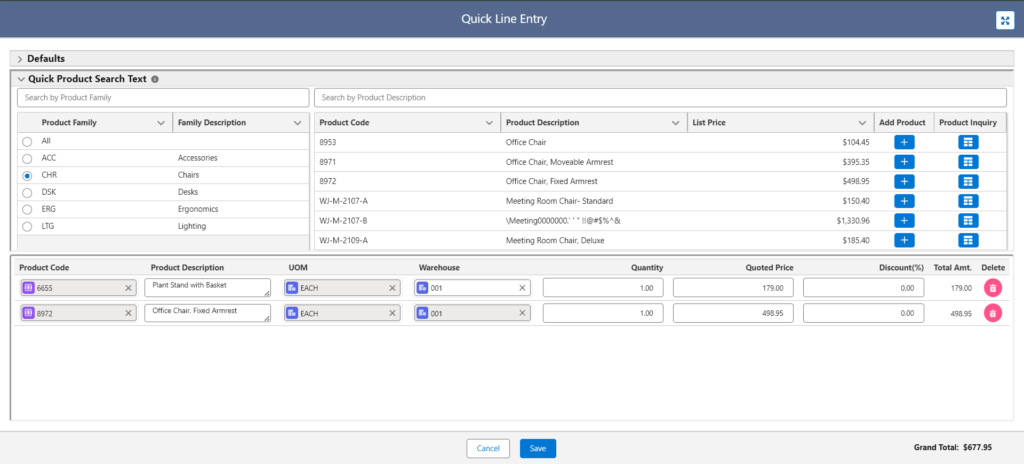
Task: Select the All product family radio button
Action: click(x=27, y=141)
